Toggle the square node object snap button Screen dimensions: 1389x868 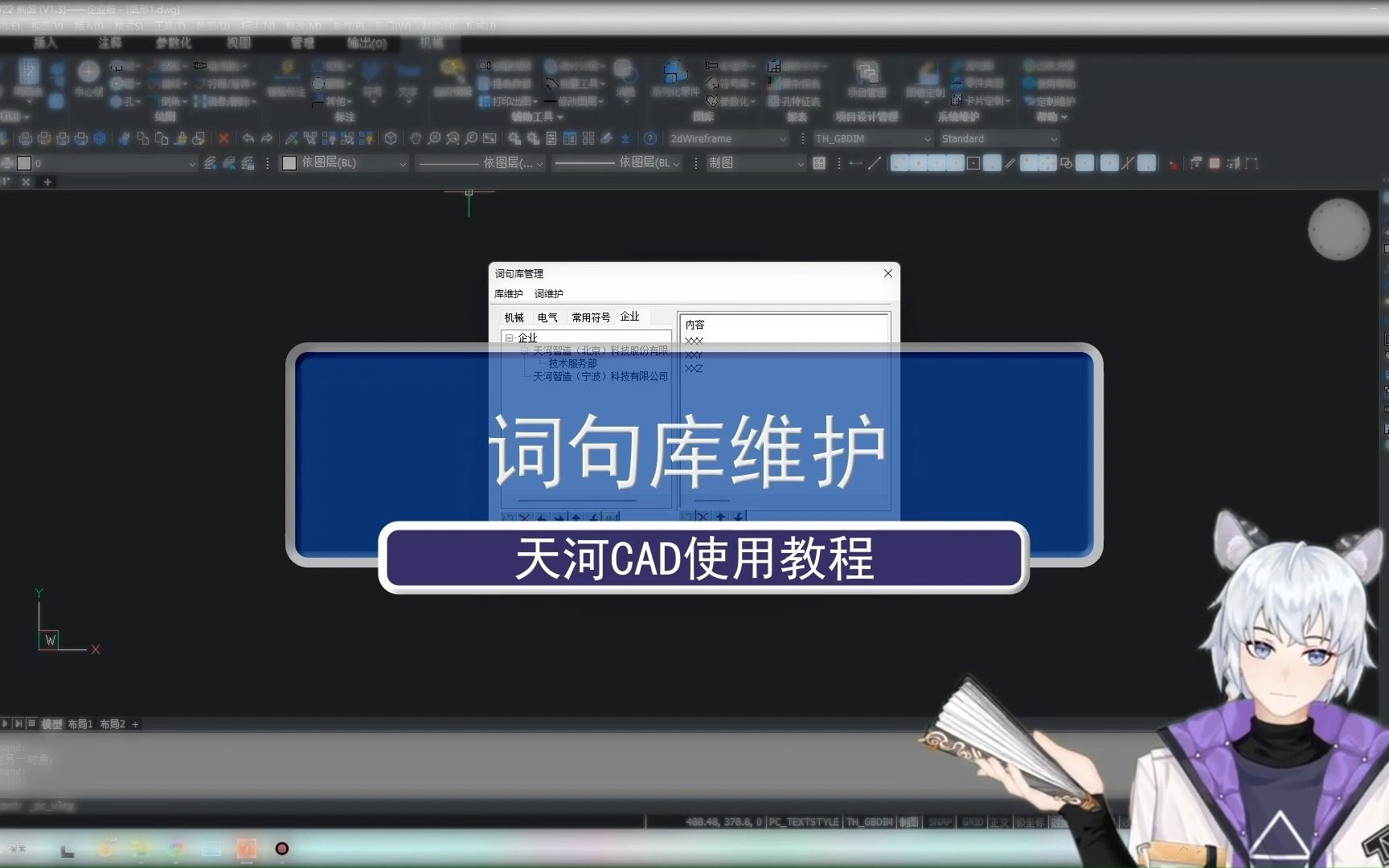tap(973, 163)
